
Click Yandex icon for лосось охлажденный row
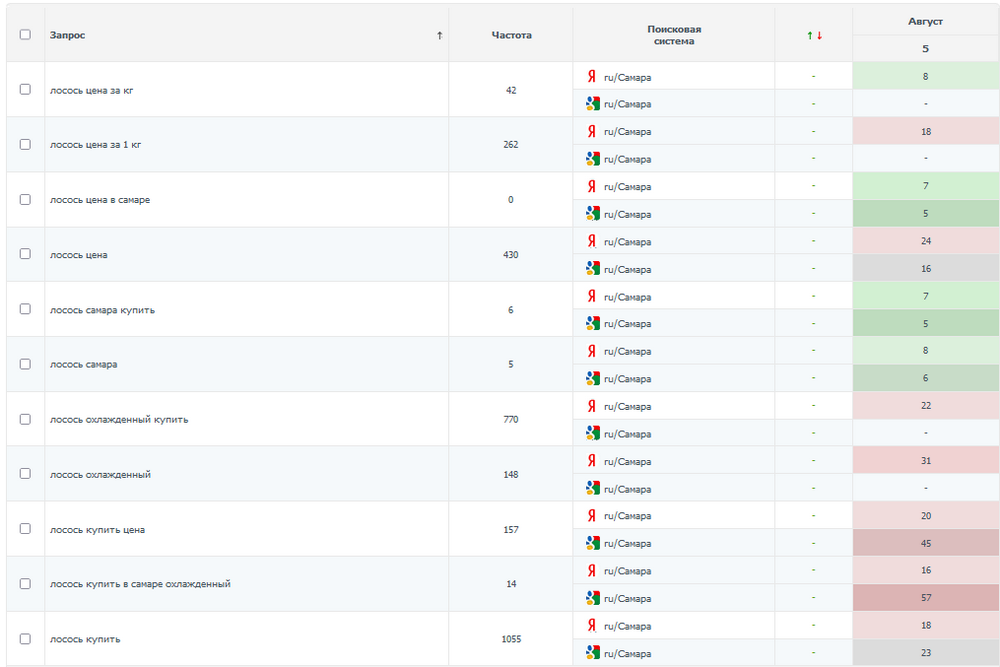pos(592,461)
